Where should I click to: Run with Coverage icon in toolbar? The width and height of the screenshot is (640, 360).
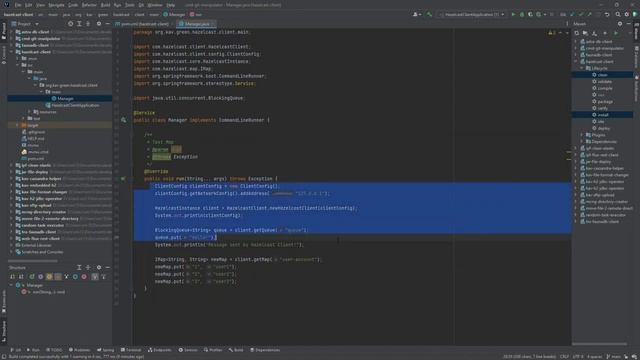click(x=530, y=14)
